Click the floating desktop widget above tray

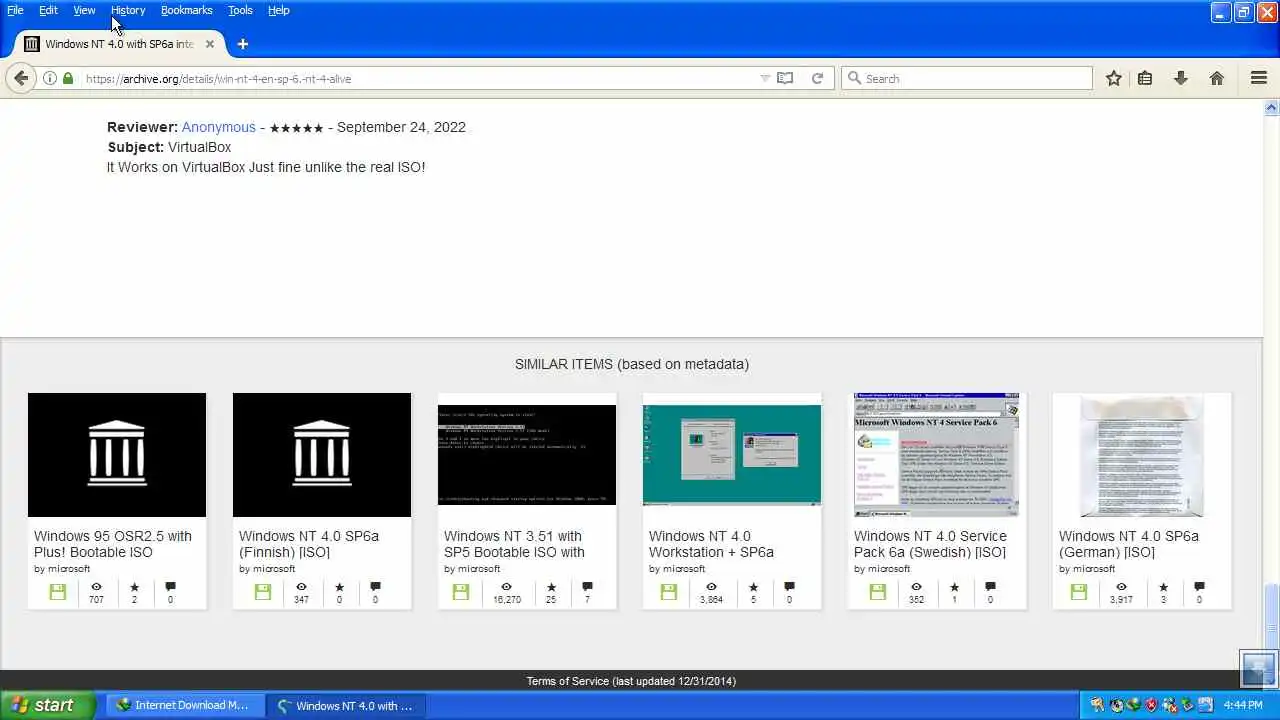click(1258, 669)
